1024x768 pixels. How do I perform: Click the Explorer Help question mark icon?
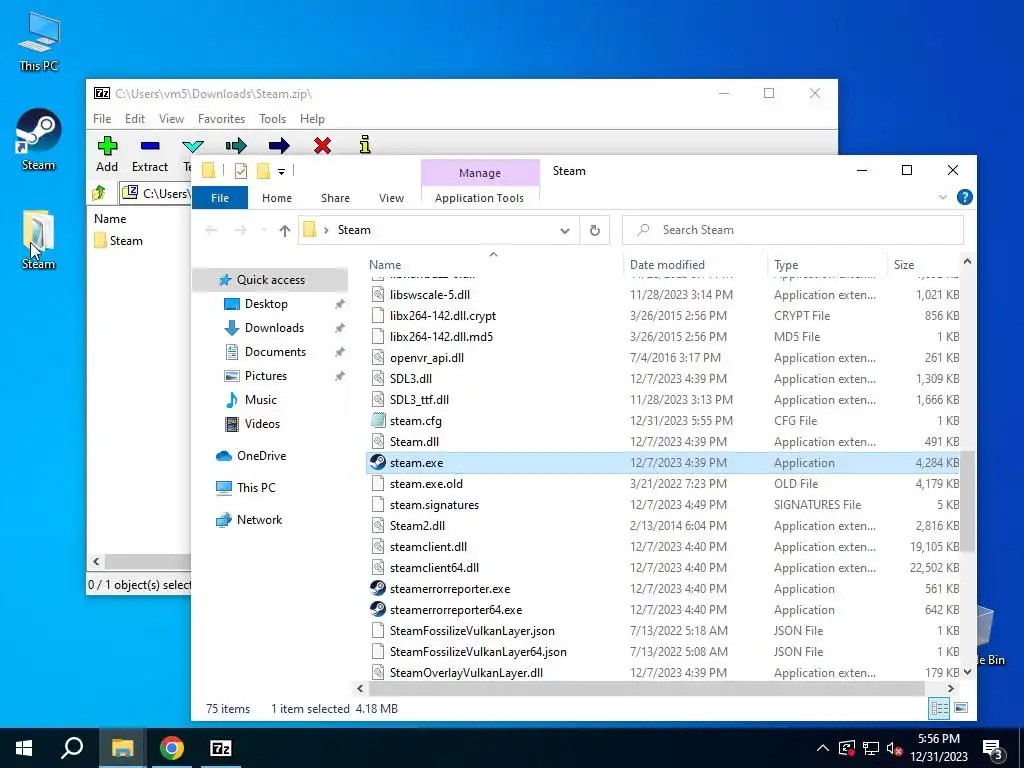(965, 197)
